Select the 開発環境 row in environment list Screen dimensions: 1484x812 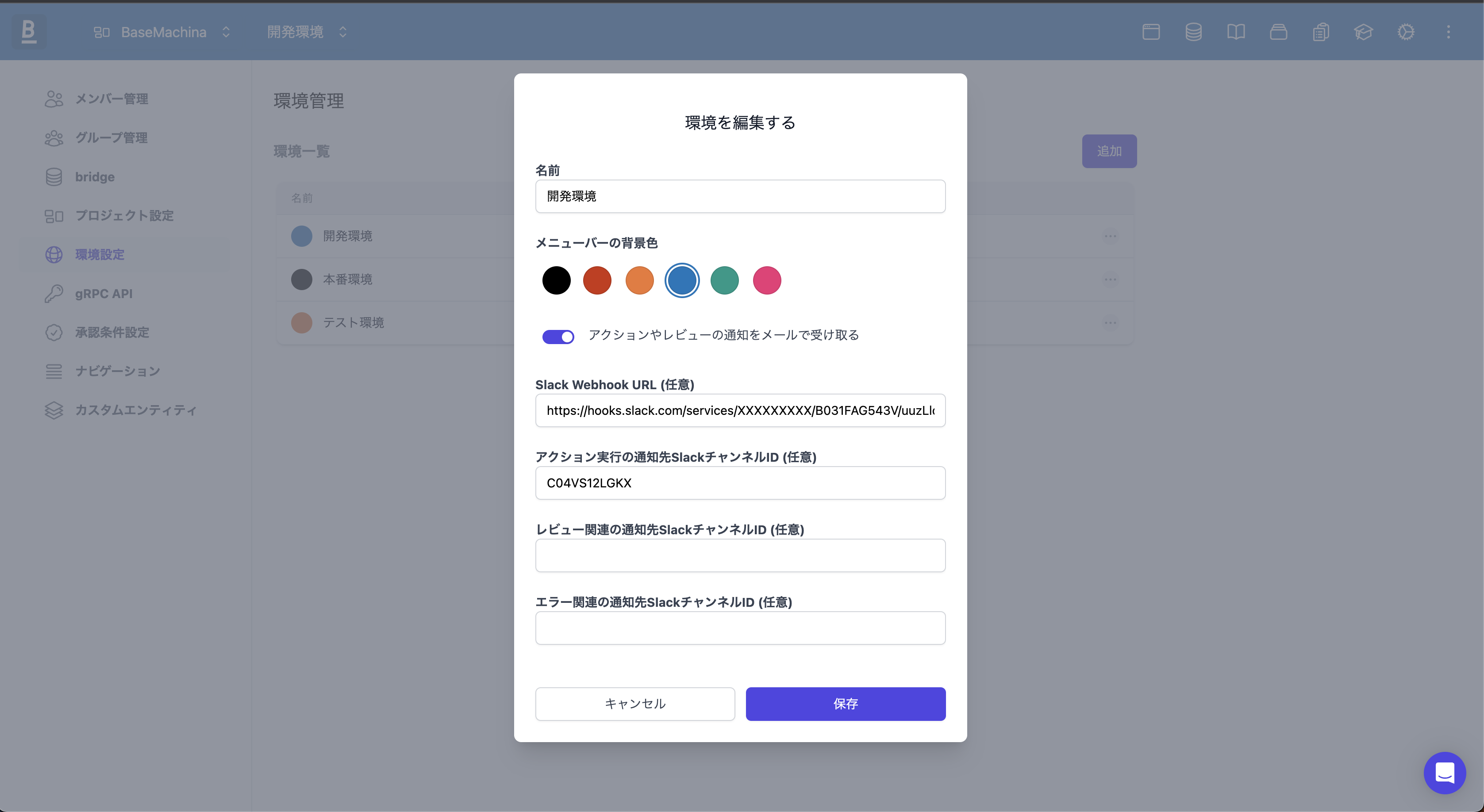coord(705,236)
